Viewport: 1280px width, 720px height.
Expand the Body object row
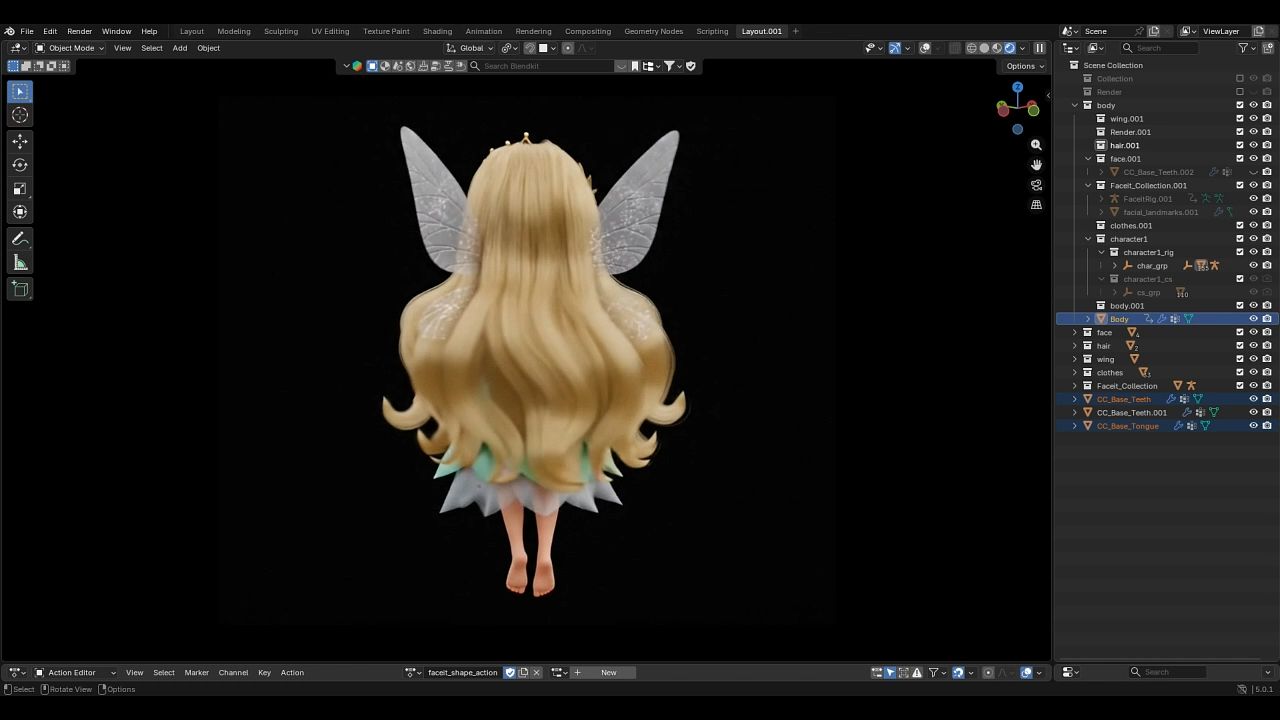(x=1088, y=319)
